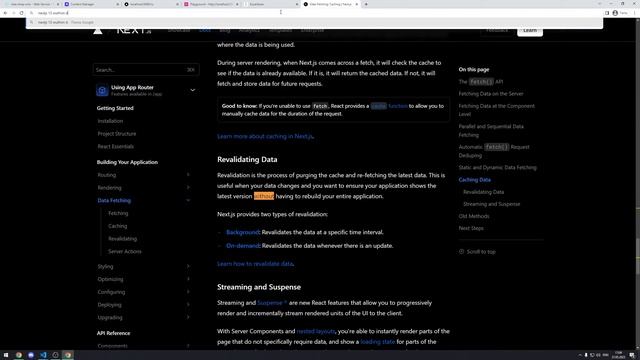Viewport: 640px width, 360px height.
Task: Follow the Background revalidation link
Action: pyautogui.click(x=243, y=232)
